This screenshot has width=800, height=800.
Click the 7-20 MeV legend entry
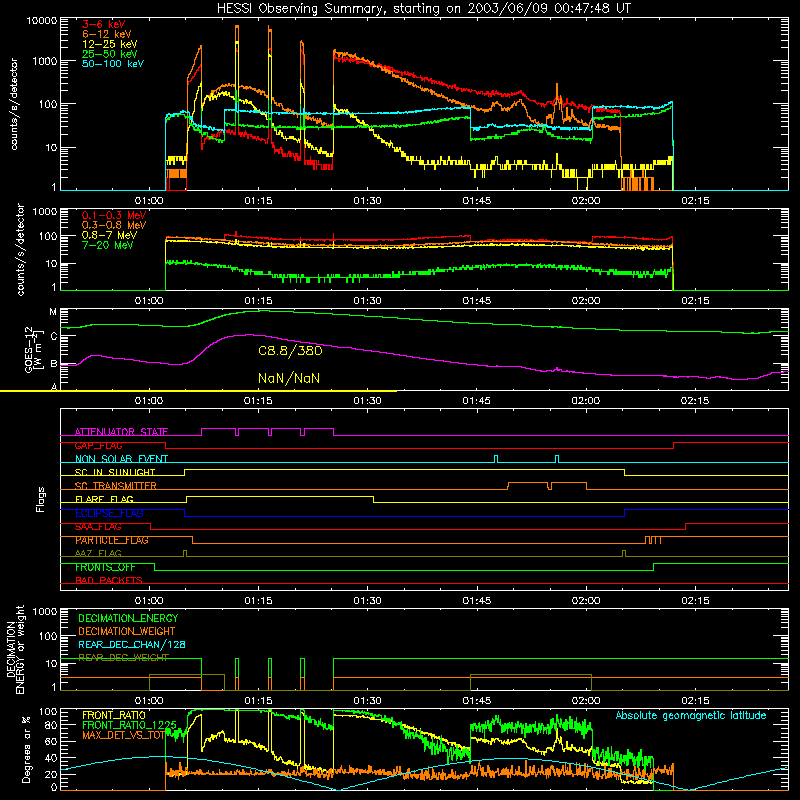pos(108,245)
